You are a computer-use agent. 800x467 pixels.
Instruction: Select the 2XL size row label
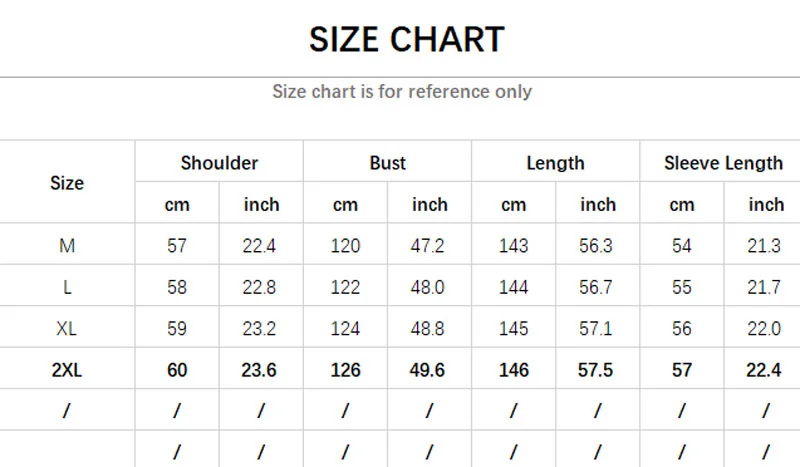[x=67, y=370]
